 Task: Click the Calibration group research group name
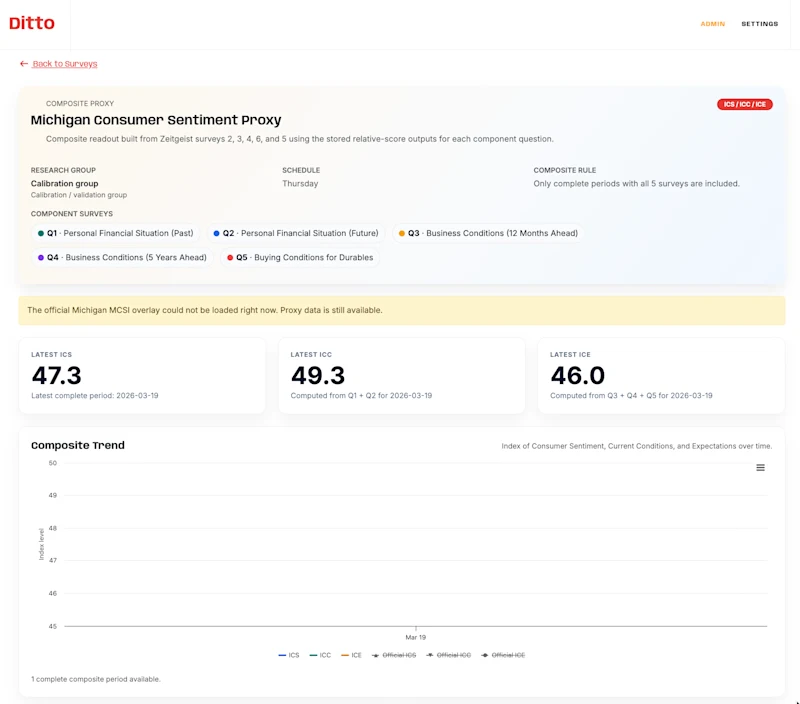click(64, 184)
